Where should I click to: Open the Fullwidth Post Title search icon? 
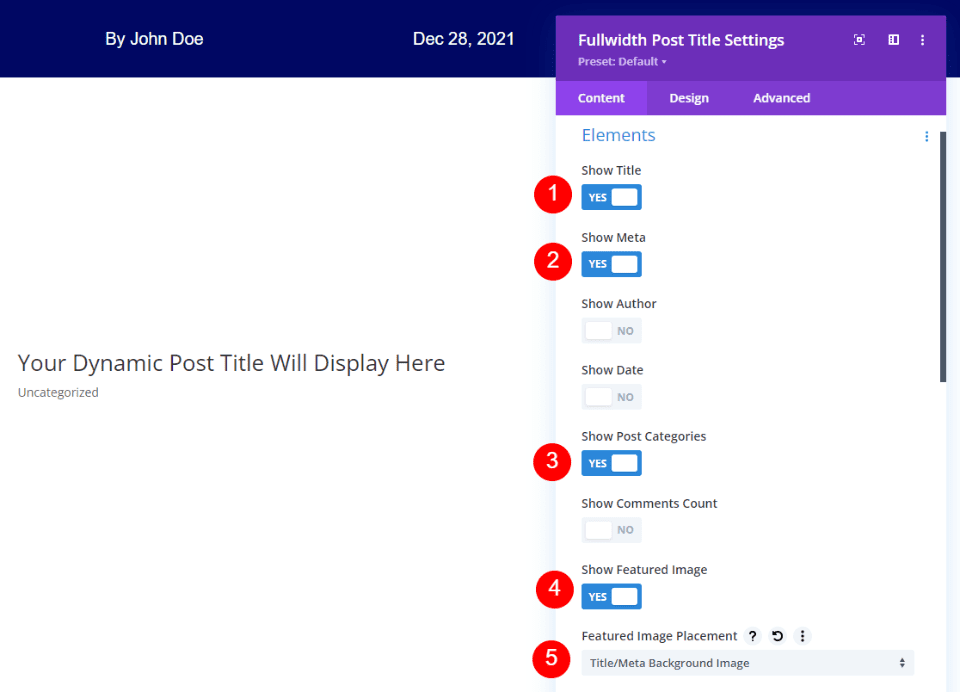coord(859,39)
